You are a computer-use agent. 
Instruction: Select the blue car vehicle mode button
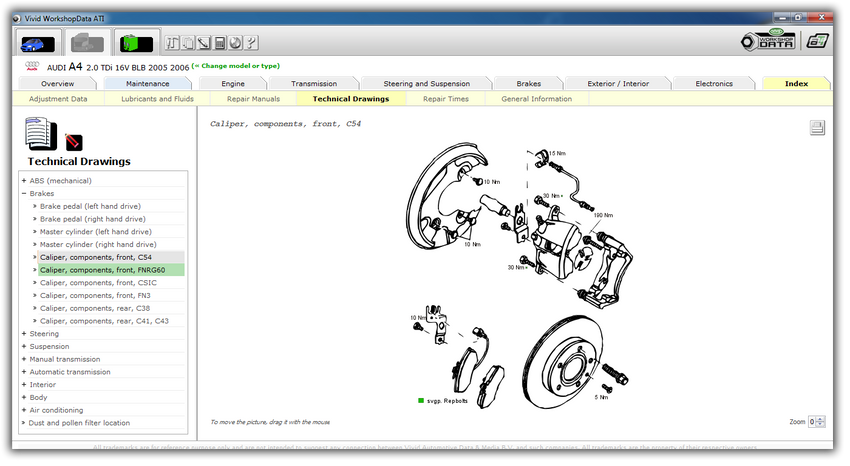click(x=37, y=43)
